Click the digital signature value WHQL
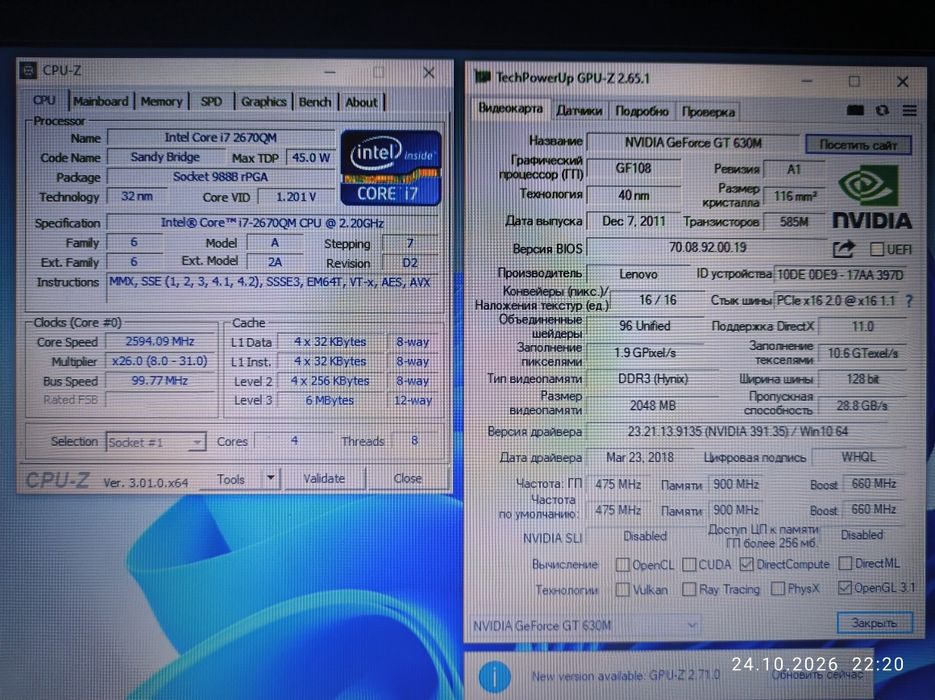The height and width of the screenshot is (700, 935). 859,457
